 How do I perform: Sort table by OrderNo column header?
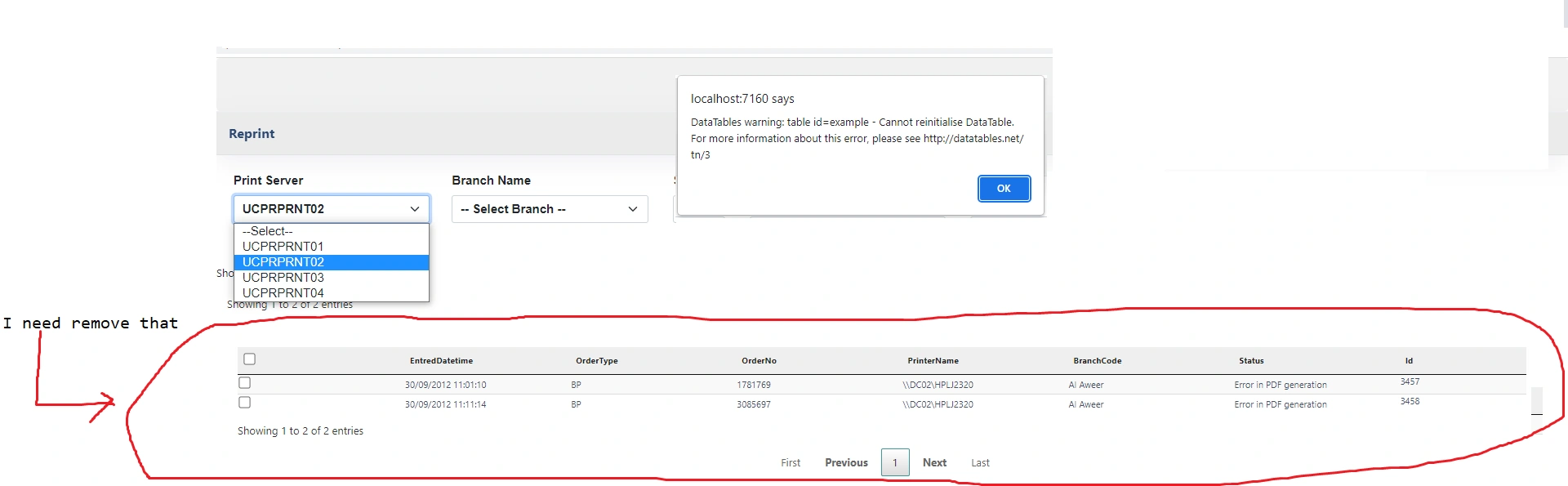759,361
